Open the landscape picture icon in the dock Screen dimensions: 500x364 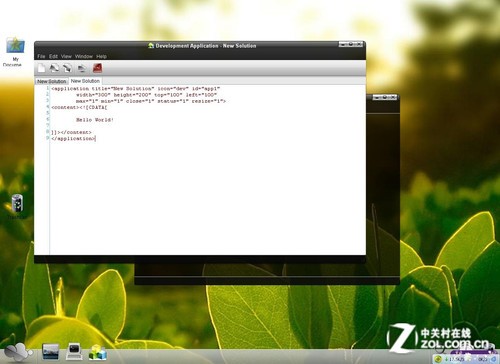pos(51,352)
